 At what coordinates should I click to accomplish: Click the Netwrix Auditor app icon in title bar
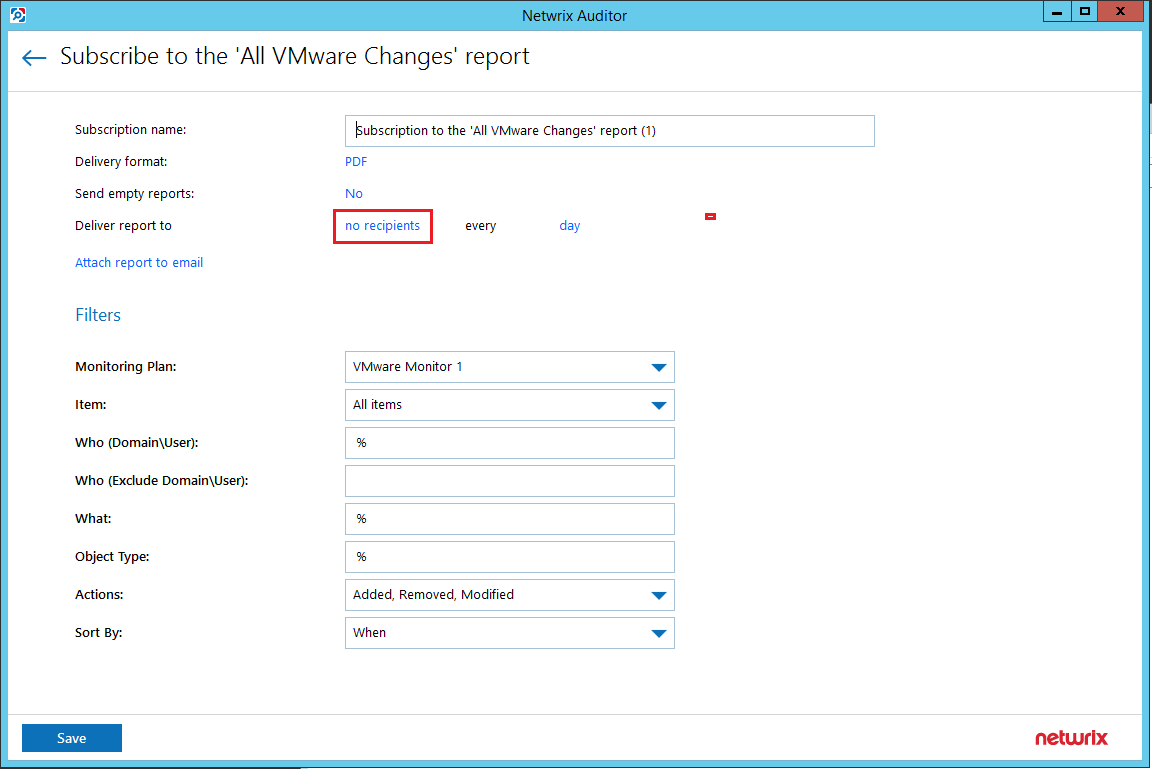(18, 15)
